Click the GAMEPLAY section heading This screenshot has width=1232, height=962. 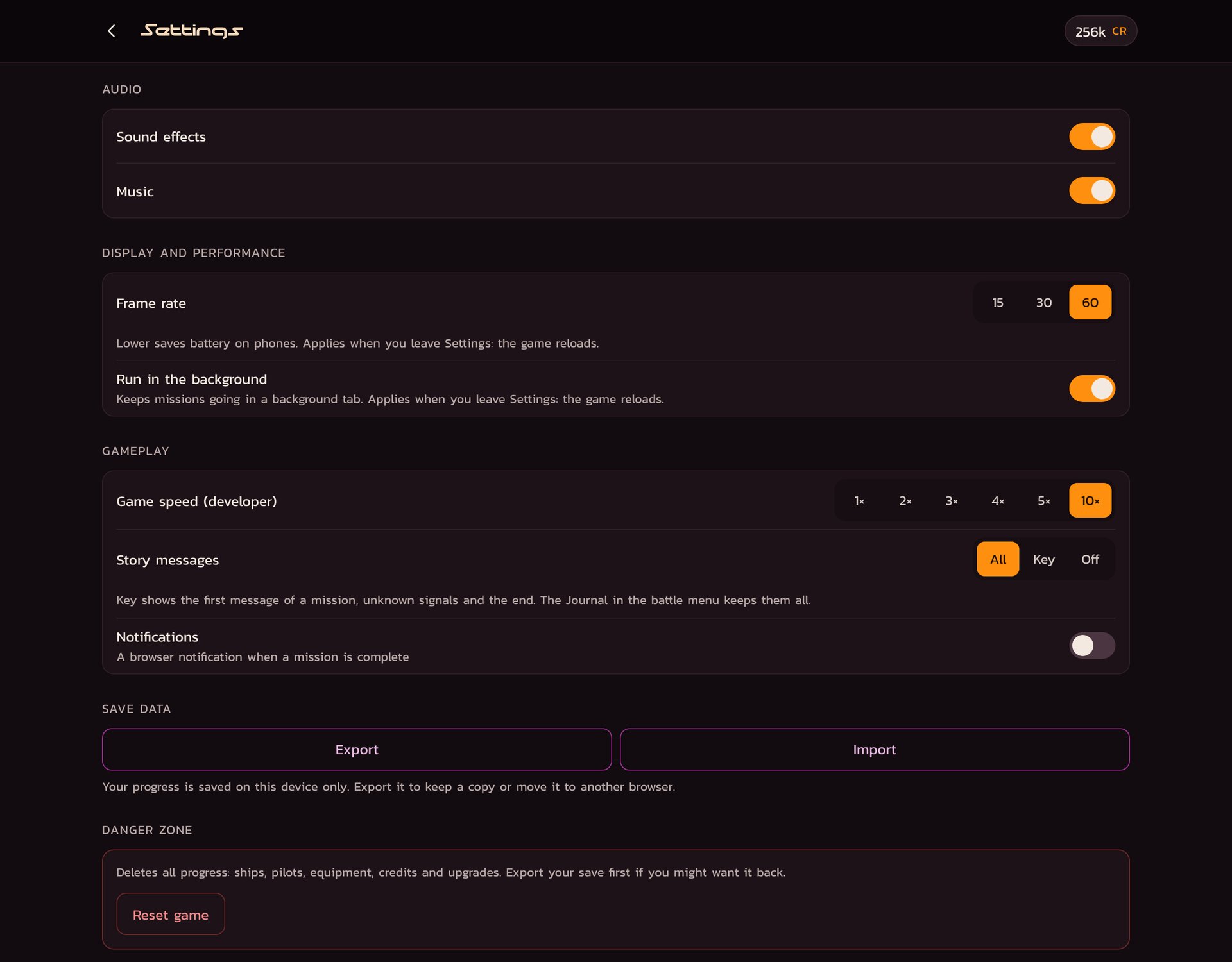click(135, 451)
